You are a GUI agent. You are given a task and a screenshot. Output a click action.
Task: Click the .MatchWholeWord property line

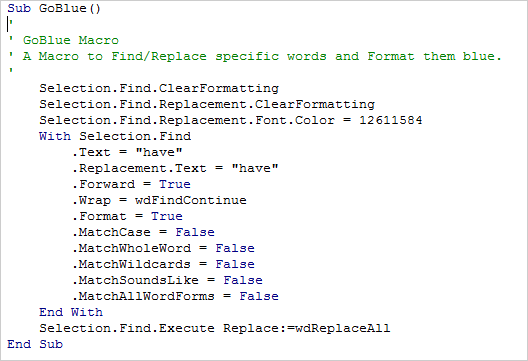pos(163,248)
